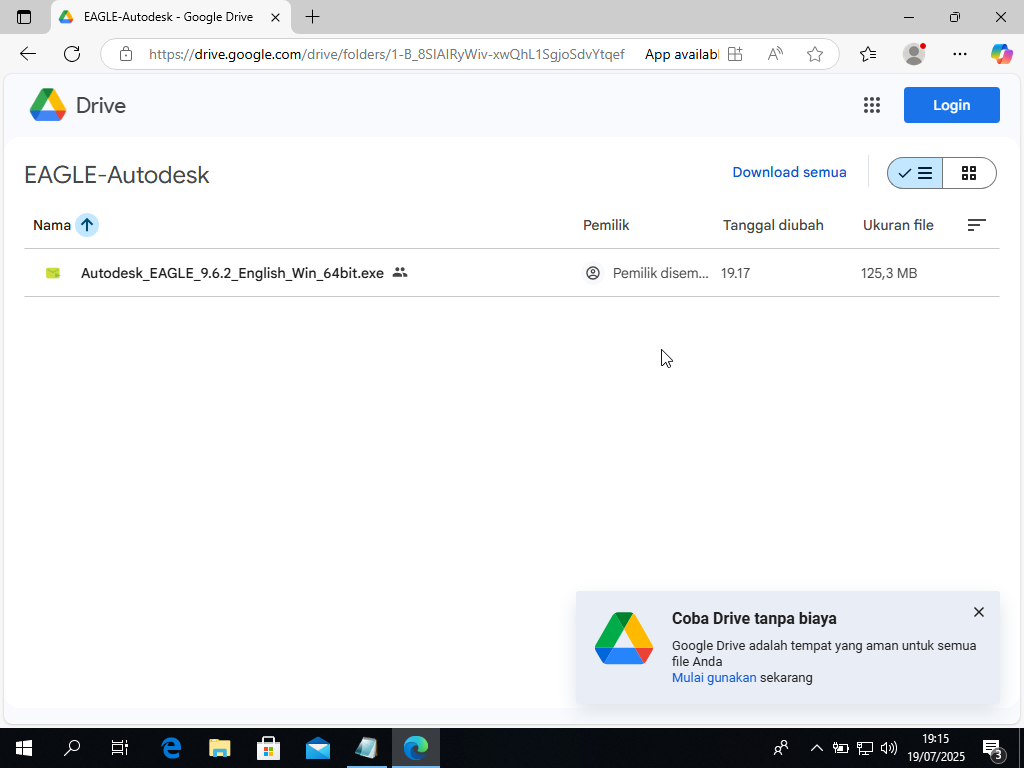Open a new browser tab
The height and width of the screenshot is (768, 1024).
pyautogui.click(x=313, y=17)
